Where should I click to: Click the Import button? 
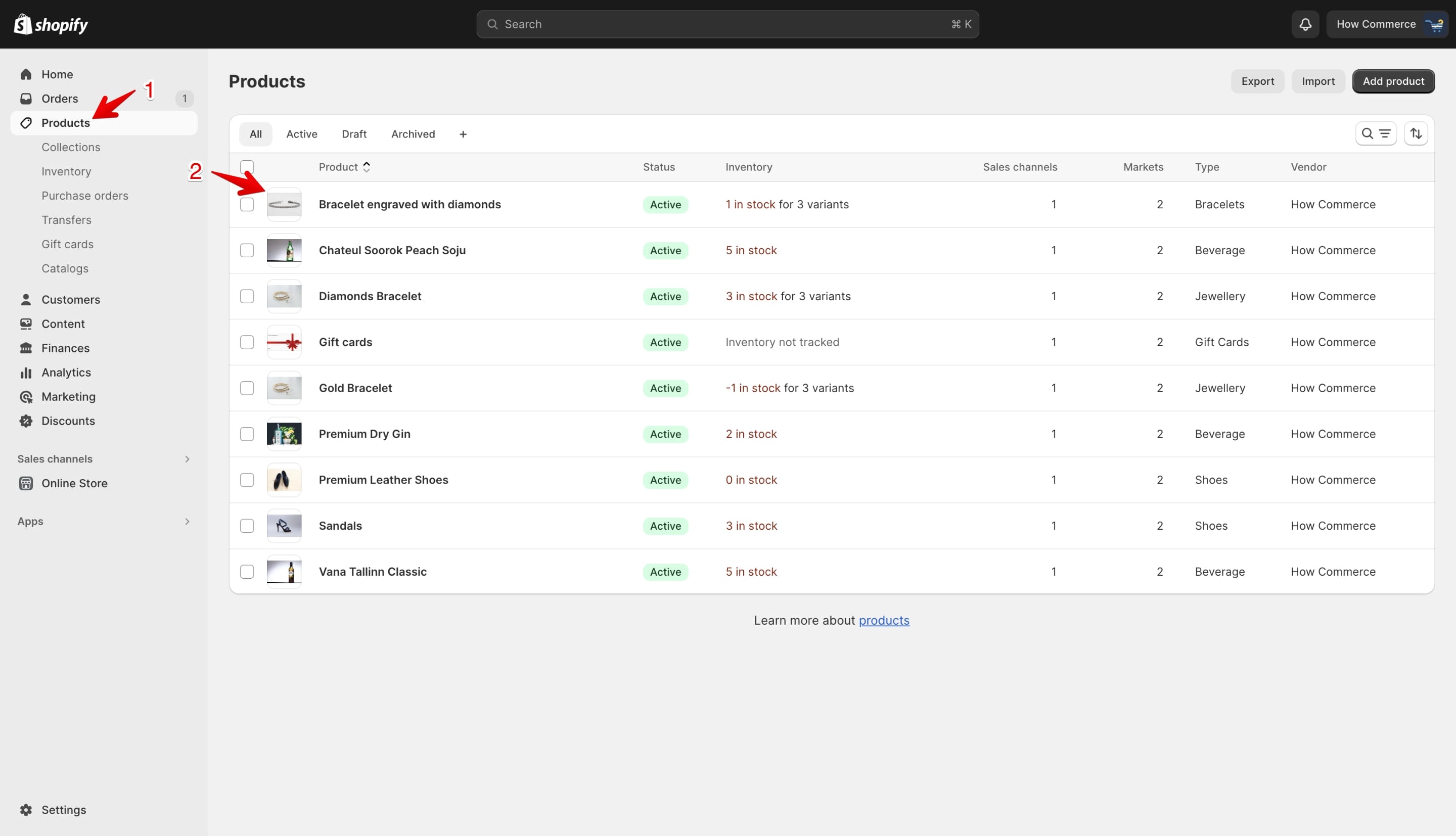[x=1317, y=81]
